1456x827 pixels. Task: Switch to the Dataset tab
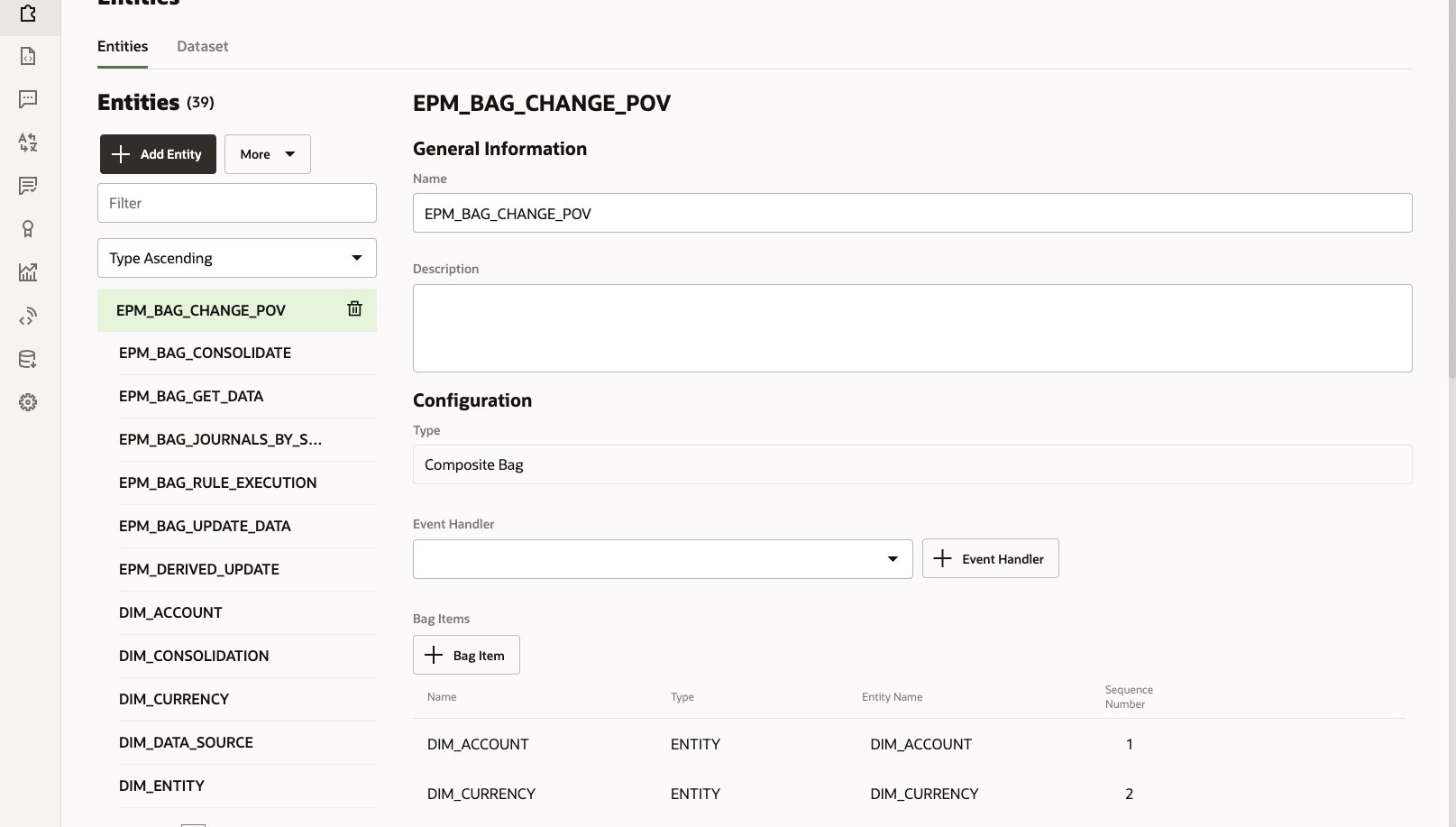click(202, 46)
